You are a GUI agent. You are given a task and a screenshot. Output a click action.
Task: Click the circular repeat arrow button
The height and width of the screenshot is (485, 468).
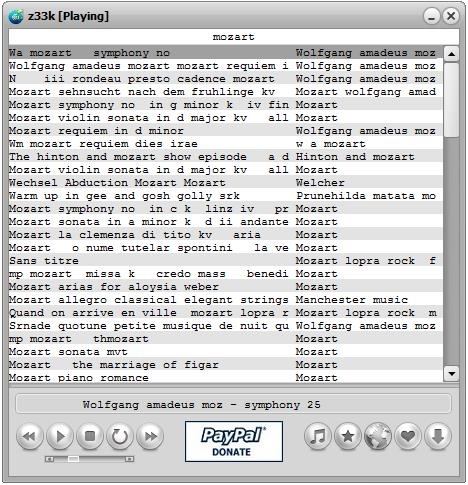(120, 436)
